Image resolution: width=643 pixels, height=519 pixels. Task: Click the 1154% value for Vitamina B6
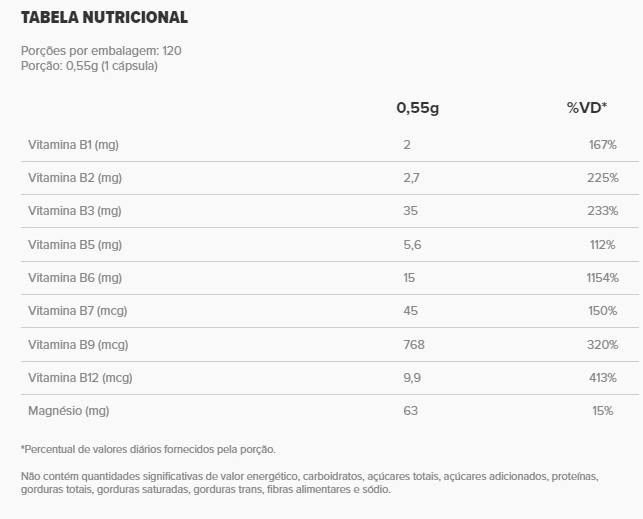(x=602, y=278)
